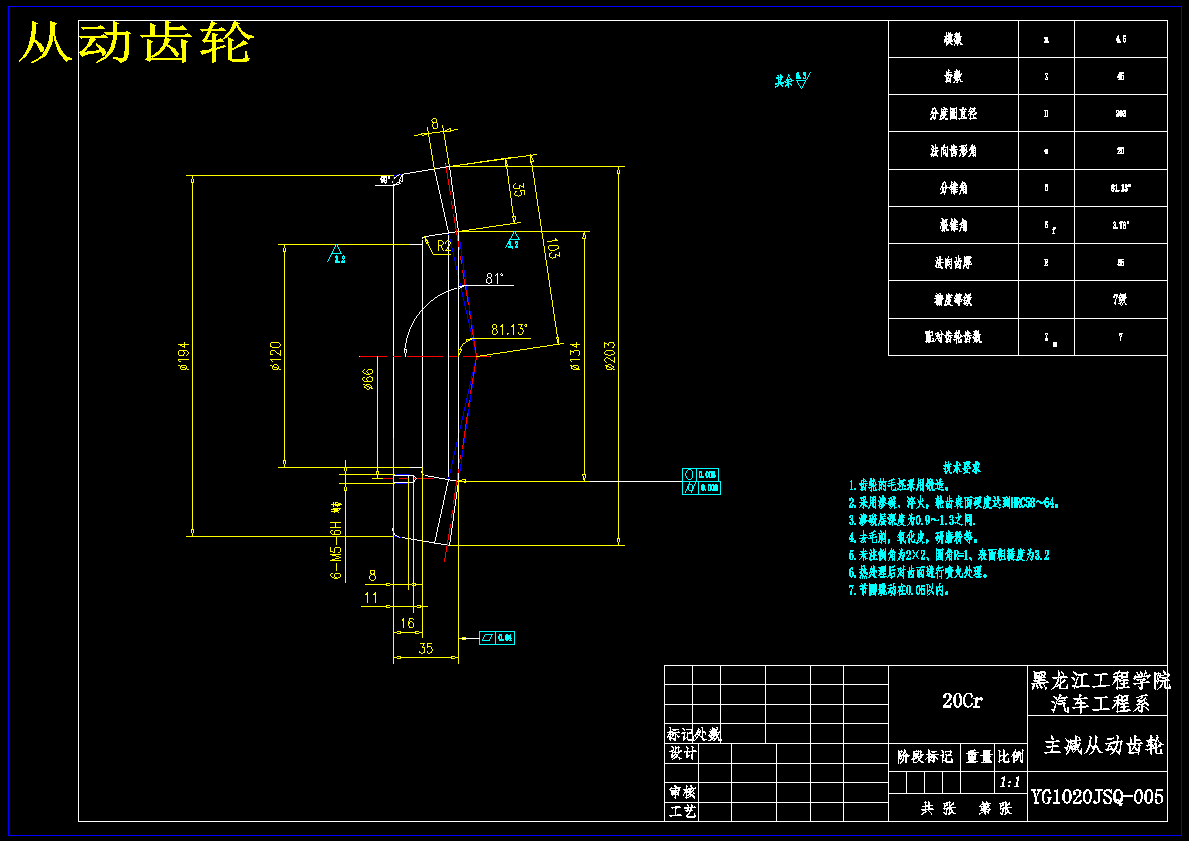Image resolution: width=1189 pixels, height=841 pixels.
Task: Click the 标记处数 title block cell
Action: pyautogui.click(x=694, y=733)
